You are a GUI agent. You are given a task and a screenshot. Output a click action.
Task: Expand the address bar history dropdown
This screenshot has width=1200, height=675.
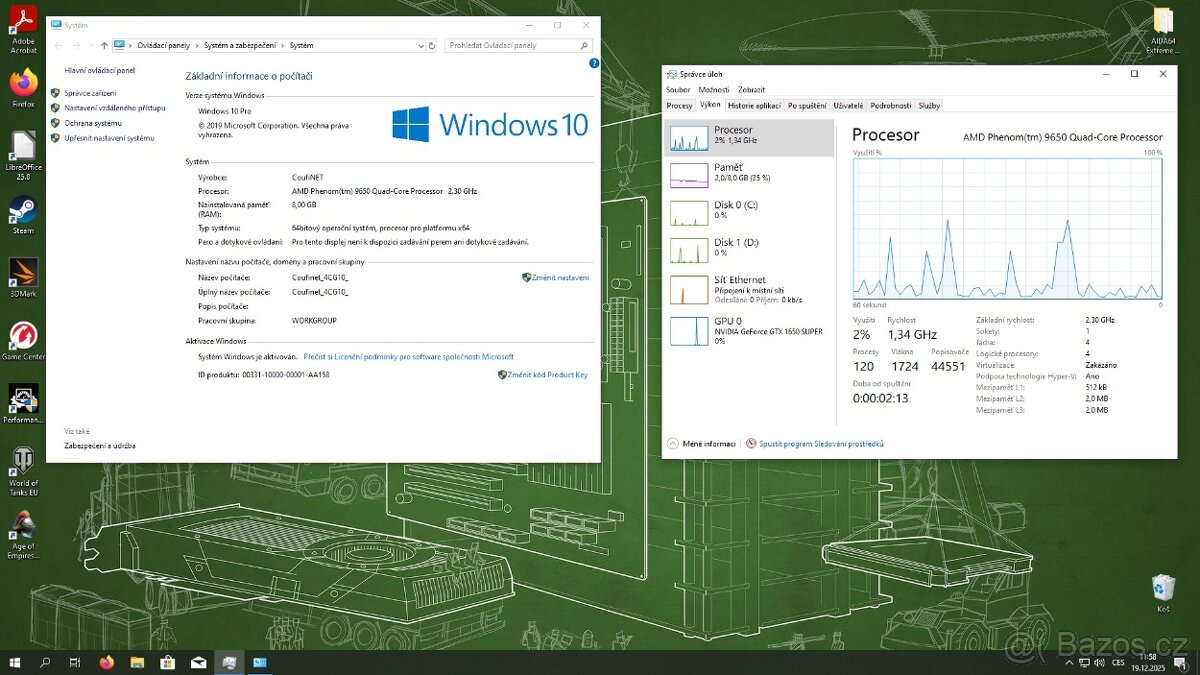(419, 45)
